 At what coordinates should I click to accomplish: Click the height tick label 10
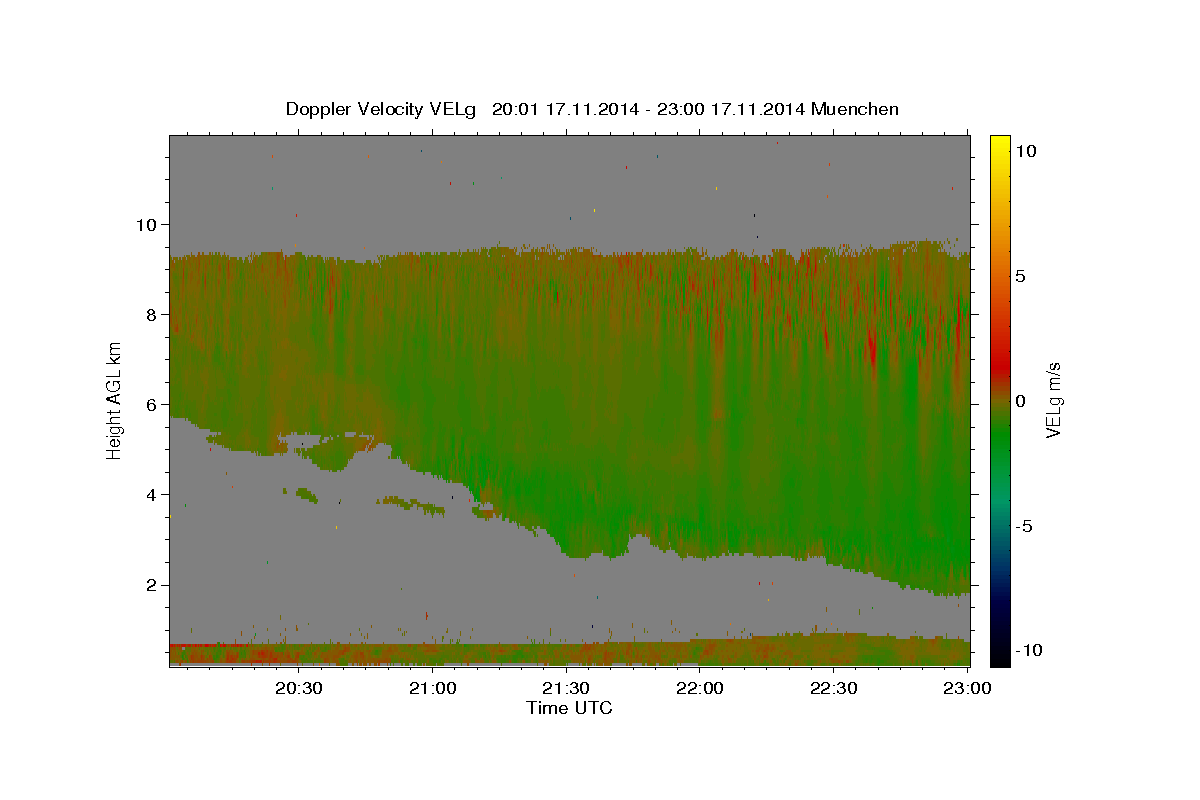pyautogui.click(x=149, y=224)
